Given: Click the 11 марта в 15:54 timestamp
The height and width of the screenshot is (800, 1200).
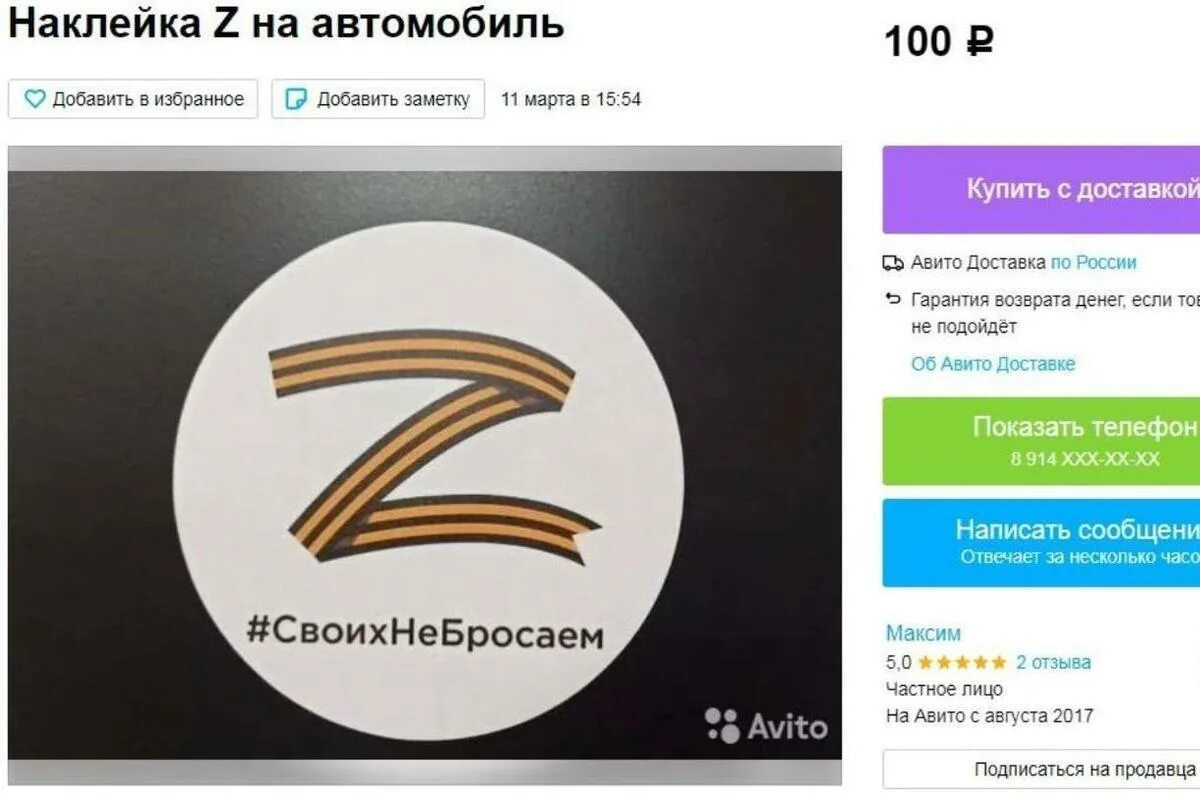Looking at the screenshot, I should 571,99.
